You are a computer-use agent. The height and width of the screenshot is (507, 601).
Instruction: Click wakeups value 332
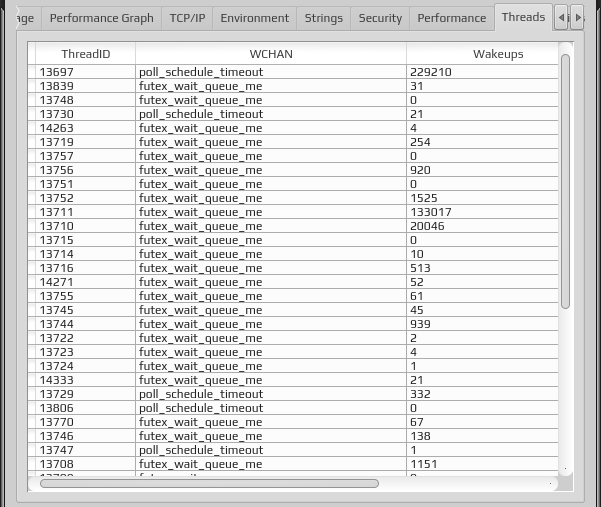pos(420,394)
